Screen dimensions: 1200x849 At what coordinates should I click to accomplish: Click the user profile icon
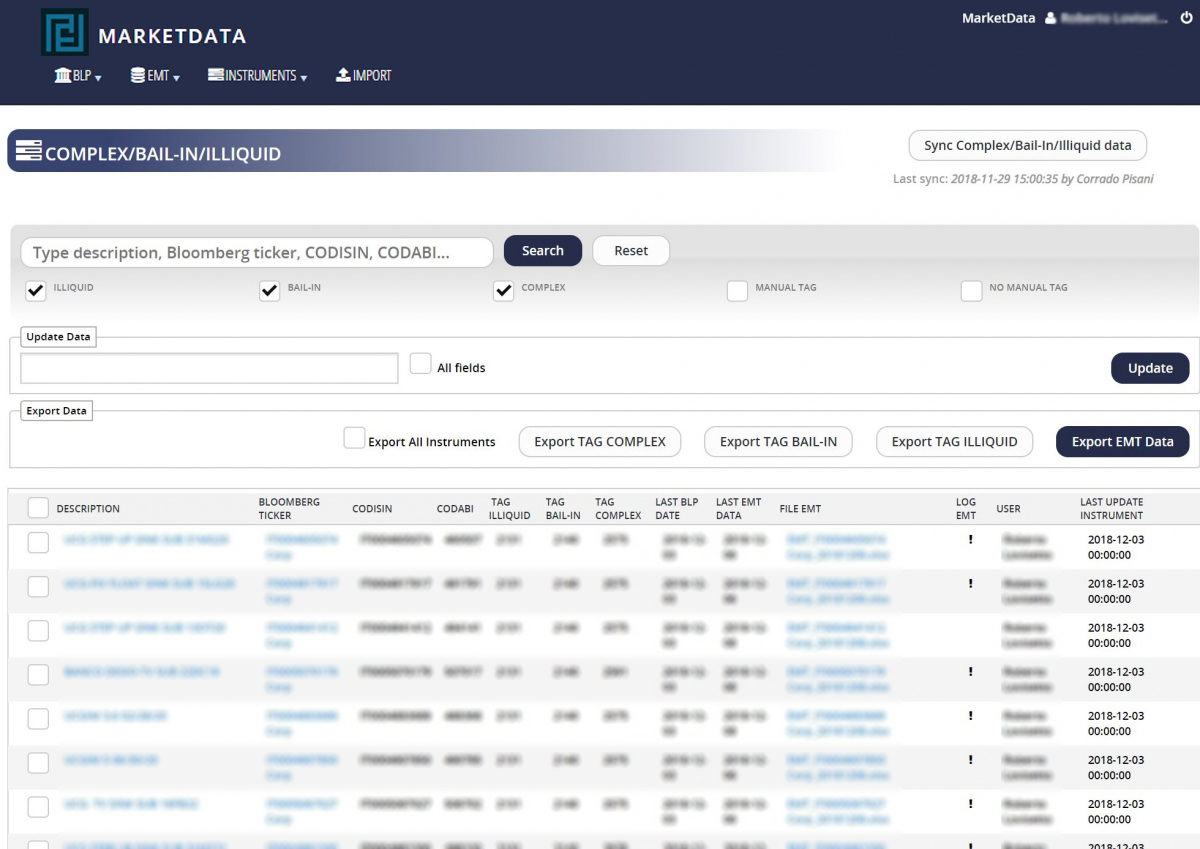click(1050, 18)
